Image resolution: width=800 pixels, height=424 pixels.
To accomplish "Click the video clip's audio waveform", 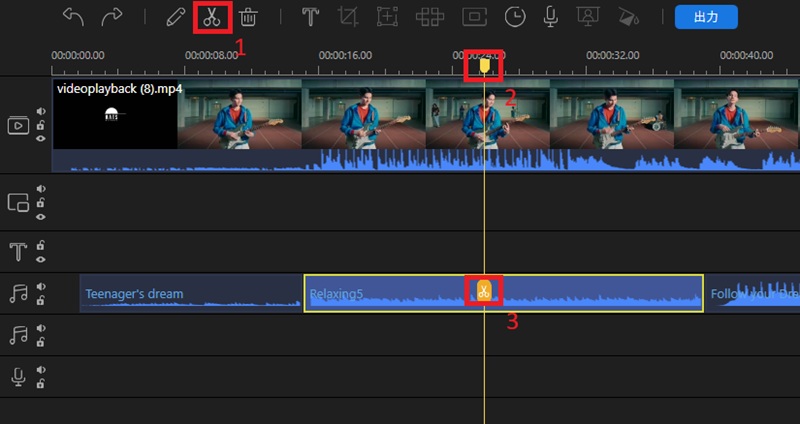I will click(426, 160).
